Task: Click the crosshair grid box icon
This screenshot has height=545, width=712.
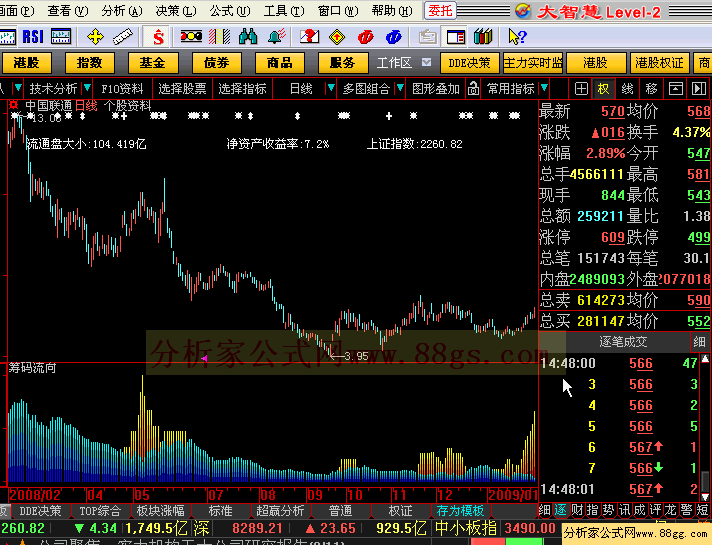Action: (x=581, y=89)
